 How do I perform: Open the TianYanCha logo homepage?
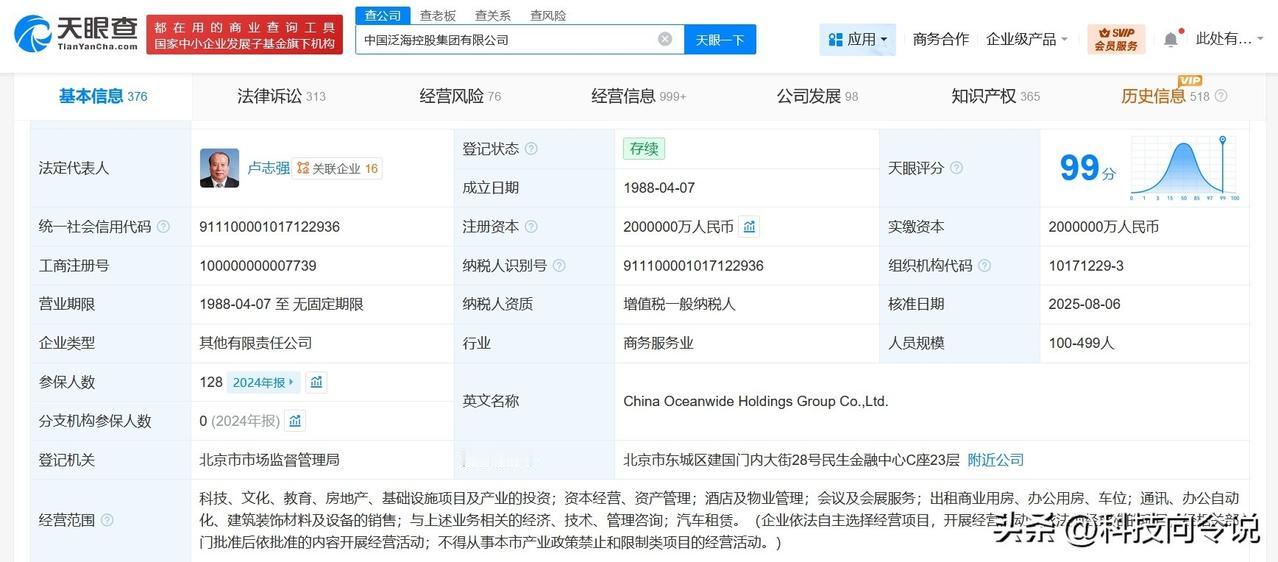(x=75, y=34)
